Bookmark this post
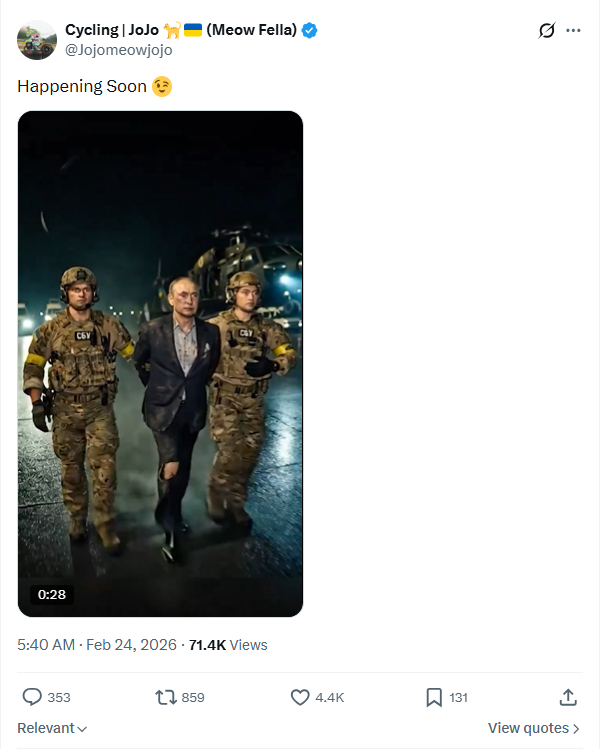 pyautogui.click(x=434, y=697)
